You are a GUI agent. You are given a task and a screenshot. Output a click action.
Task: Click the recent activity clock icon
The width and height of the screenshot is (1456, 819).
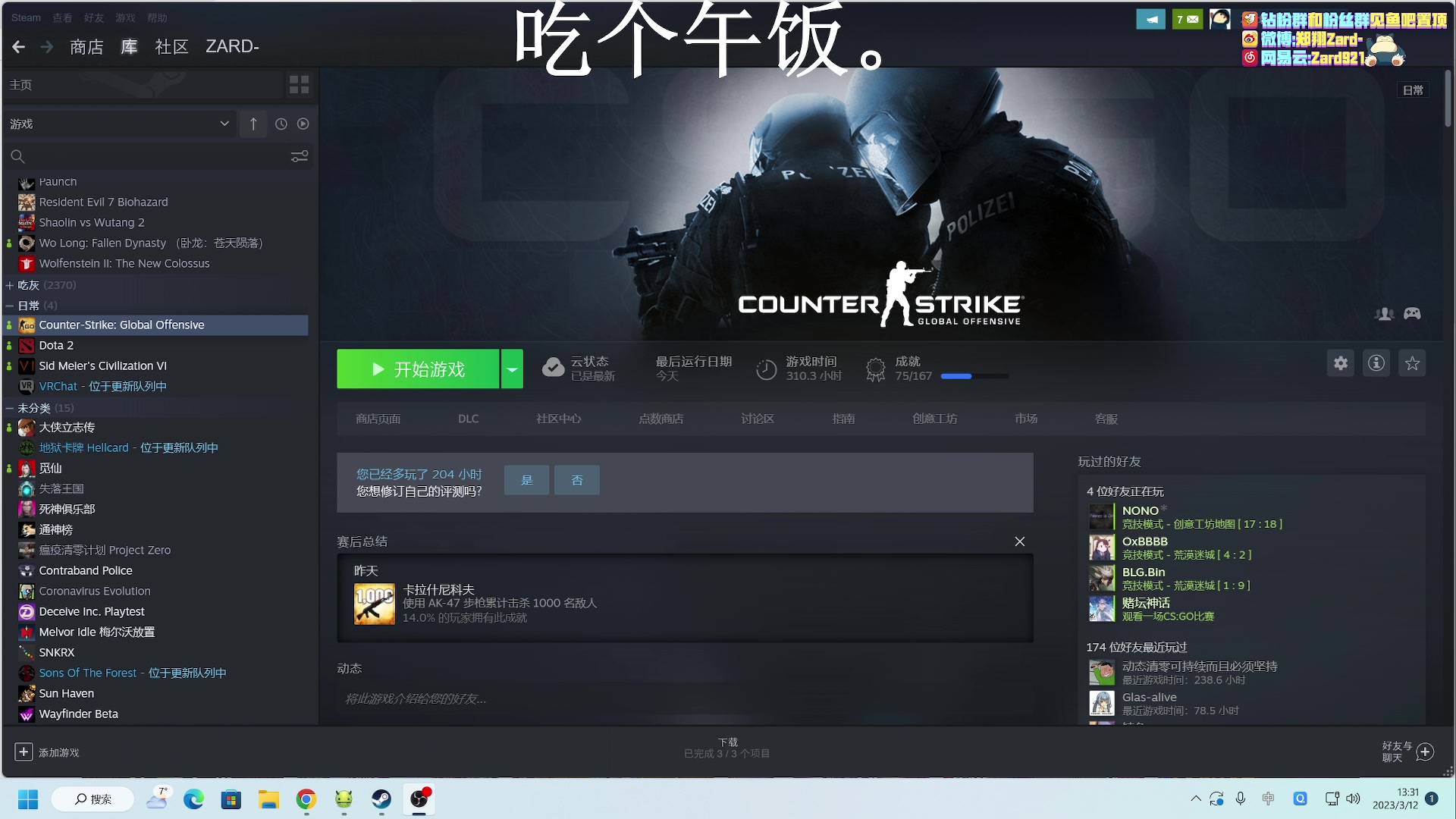point(281,124)
